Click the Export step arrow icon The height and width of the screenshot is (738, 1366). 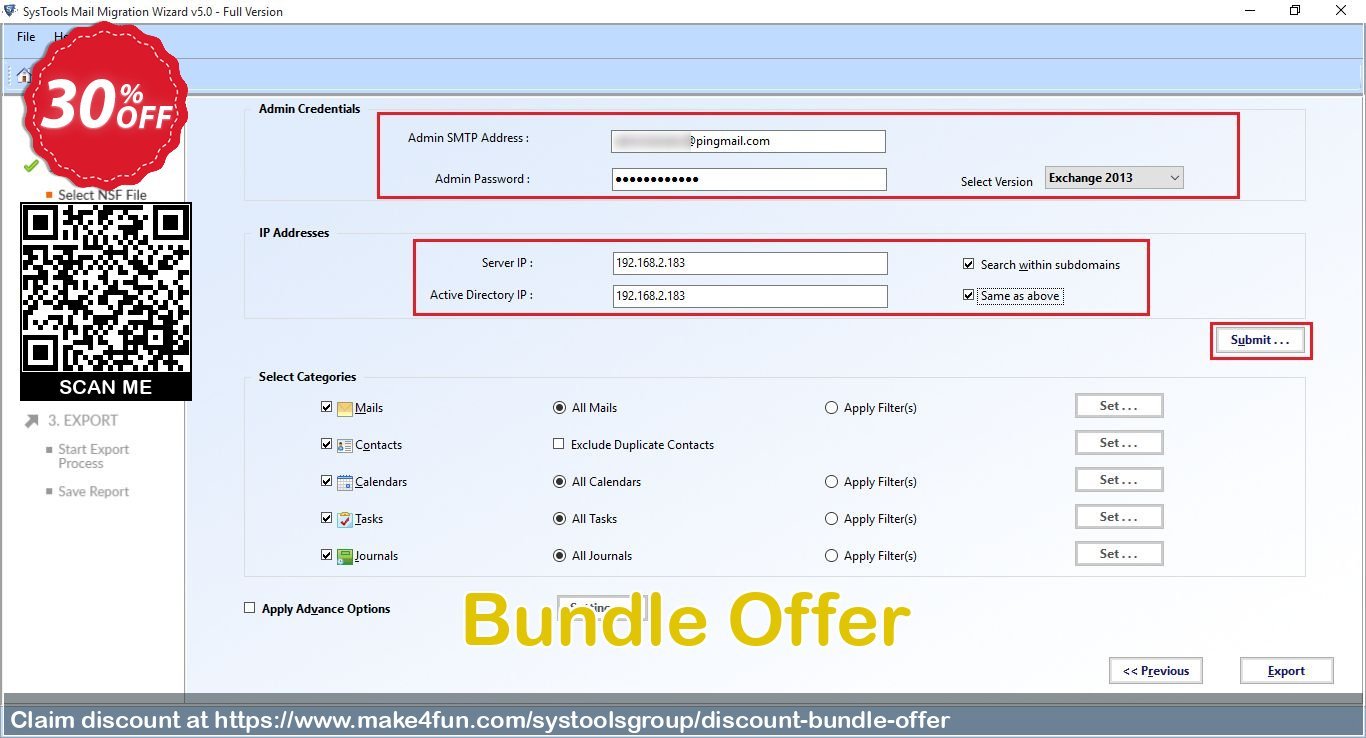coord(32,421)
